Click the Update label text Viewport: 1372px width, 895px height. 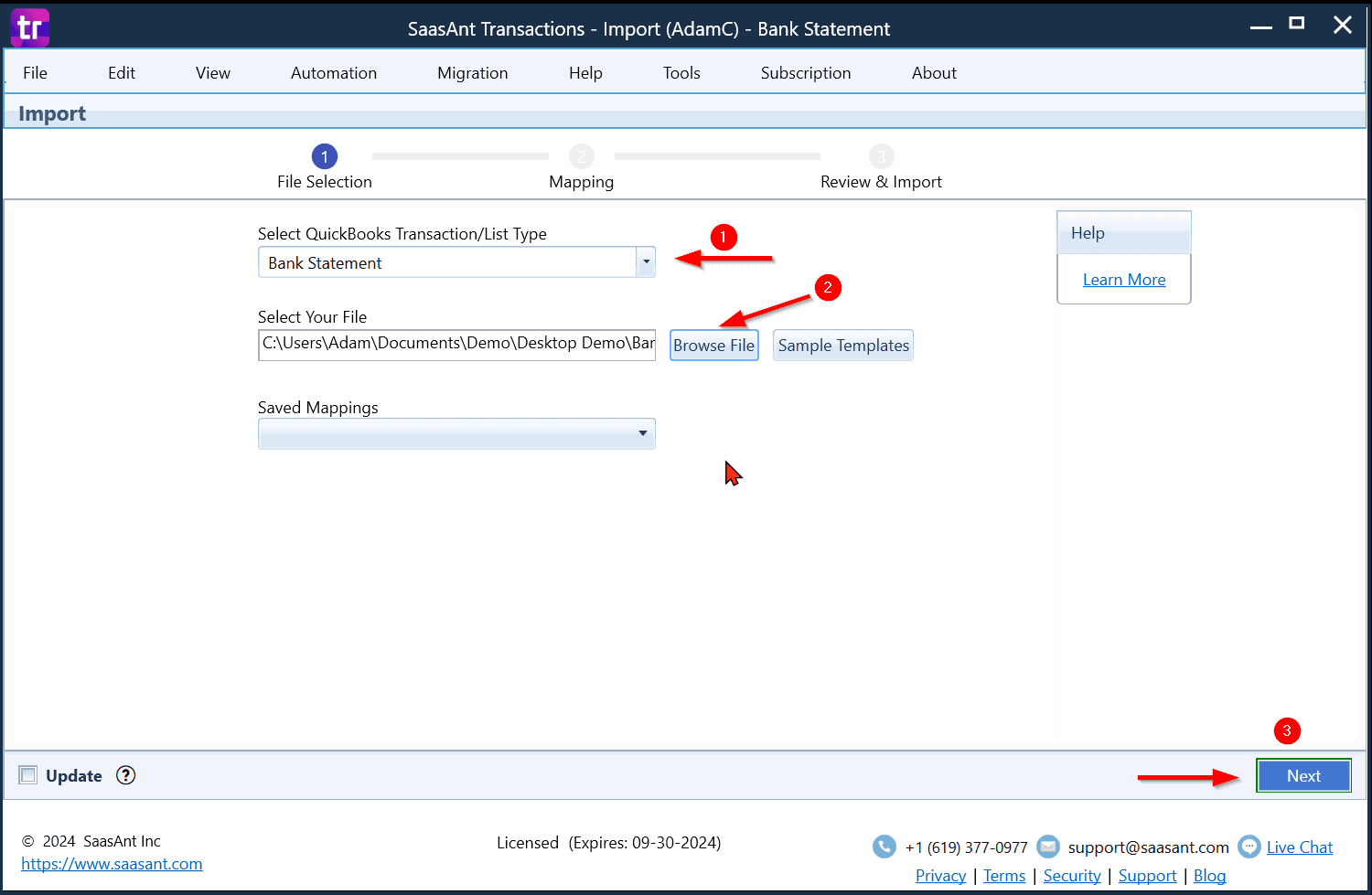tap(74, 775)
